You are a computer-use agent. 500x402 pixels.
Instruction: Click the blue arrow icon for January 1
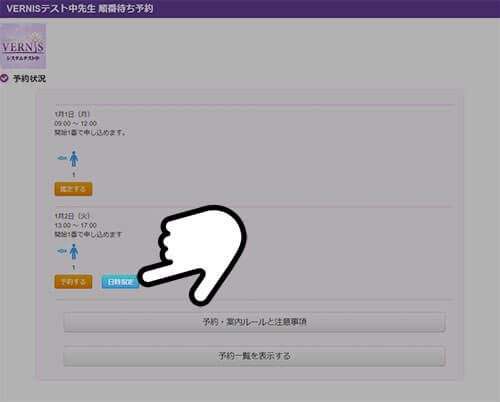(x=62, y=158)
